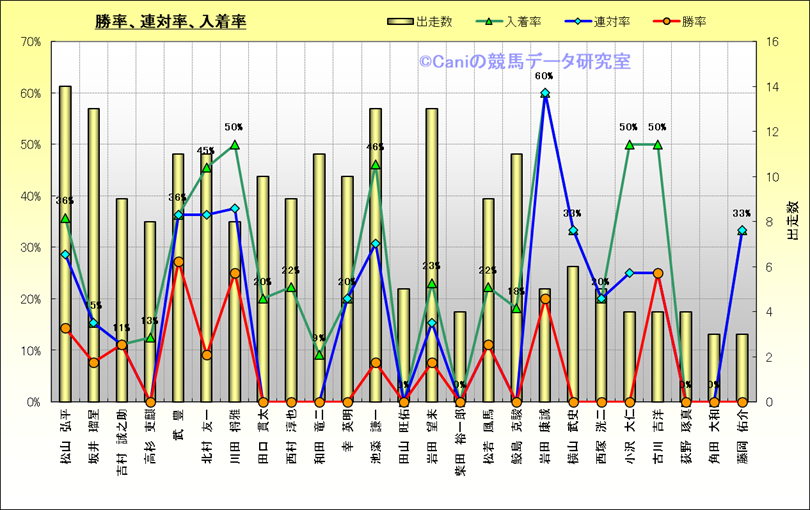Select the red circle marker above 古川 吉洋
Screen dimensions: 810x510
(x=658, y=273)
